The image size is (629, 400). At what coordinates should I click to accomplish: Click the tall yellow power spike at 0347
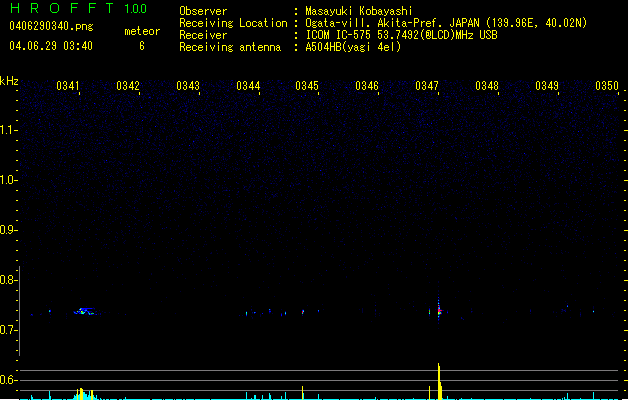440,381
